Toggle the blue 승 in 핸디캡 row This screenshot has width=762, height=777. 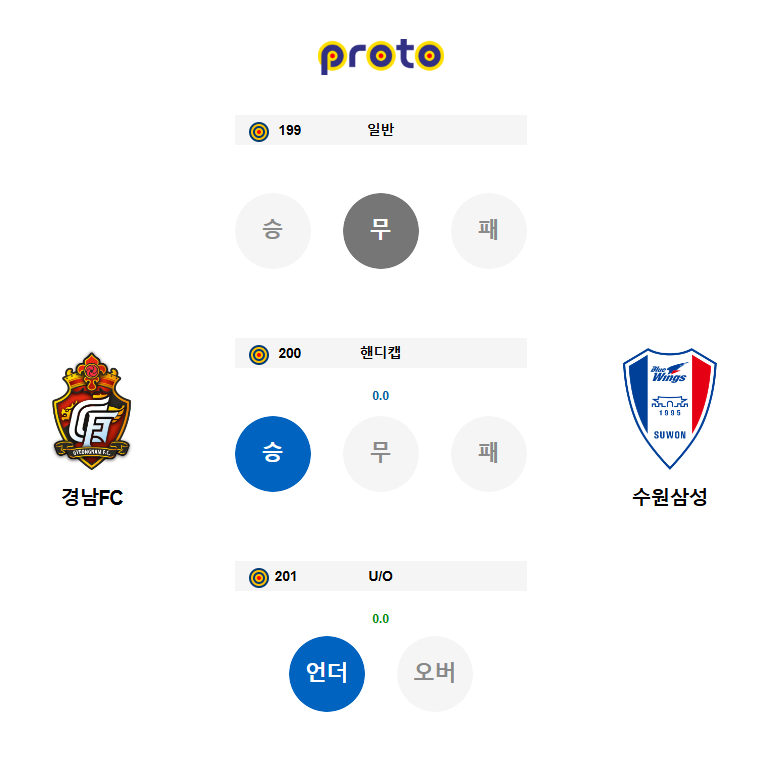273,454
